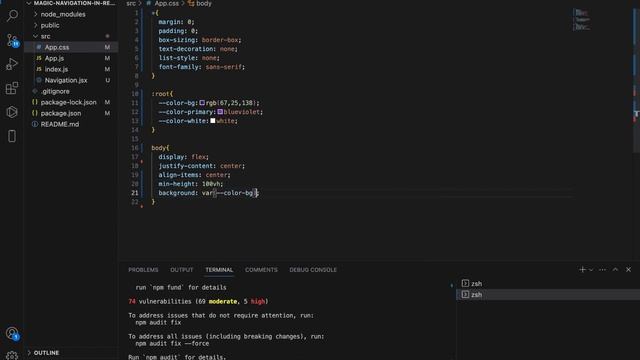Screen dimensions: 640x360
Task: Select the second zsh terminal
Action: [x=548, y=294]
